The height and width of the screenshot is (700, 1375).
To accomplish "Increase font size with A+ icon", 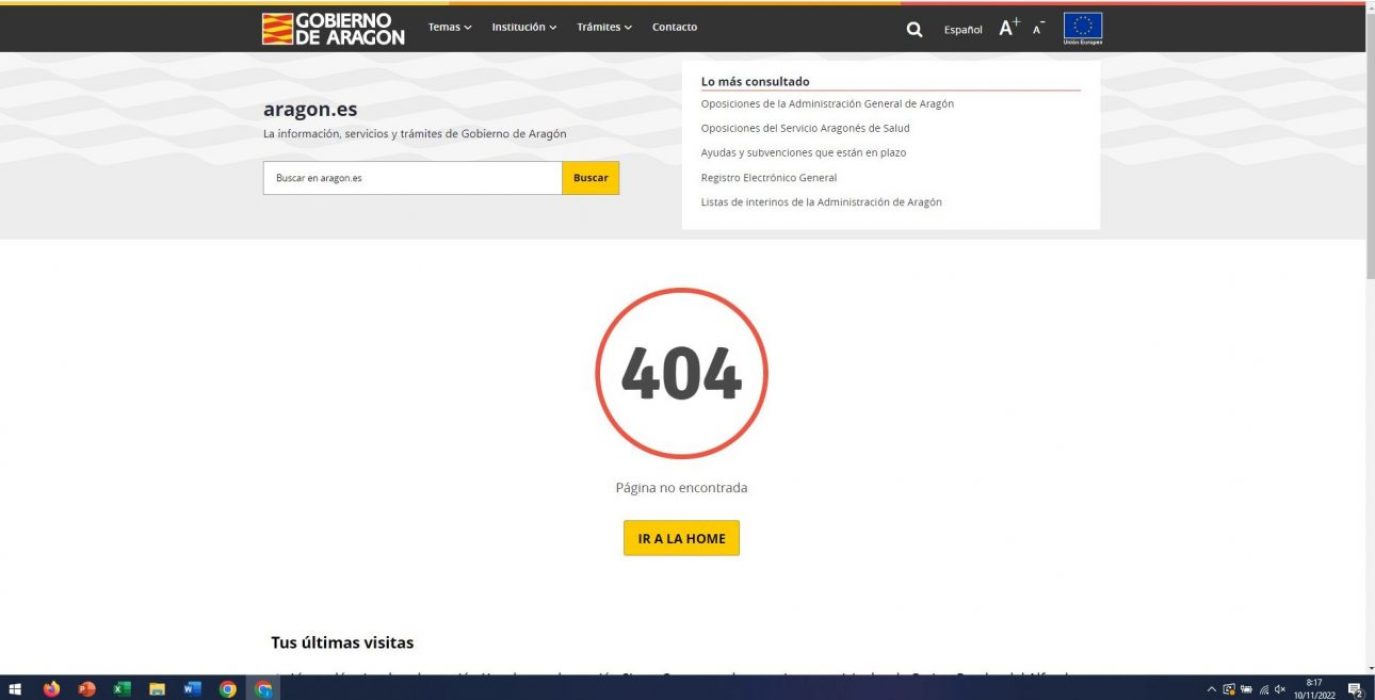I will (1010, 27).
